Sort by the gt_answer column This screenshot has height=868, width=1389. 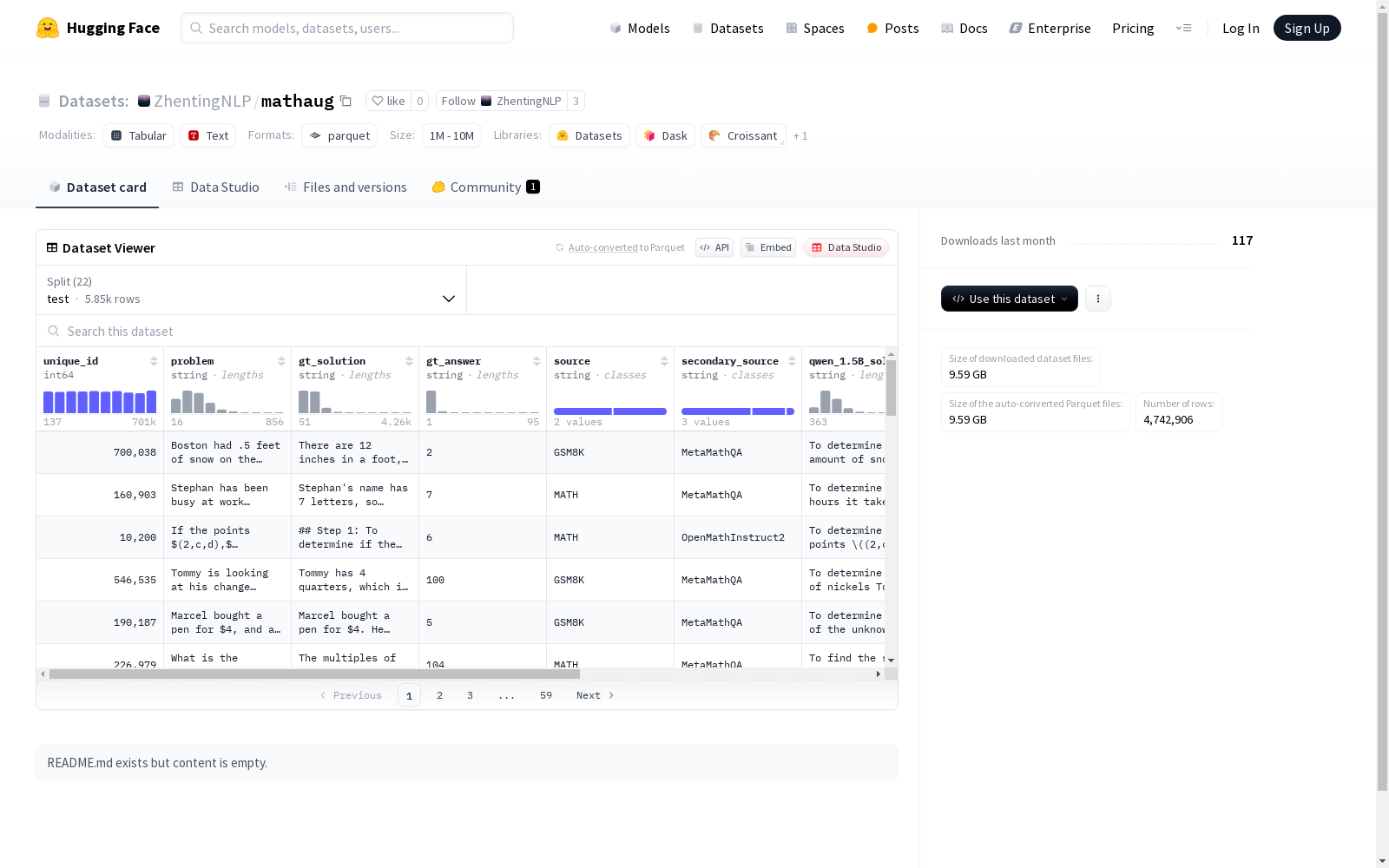(x=537, y=361)
